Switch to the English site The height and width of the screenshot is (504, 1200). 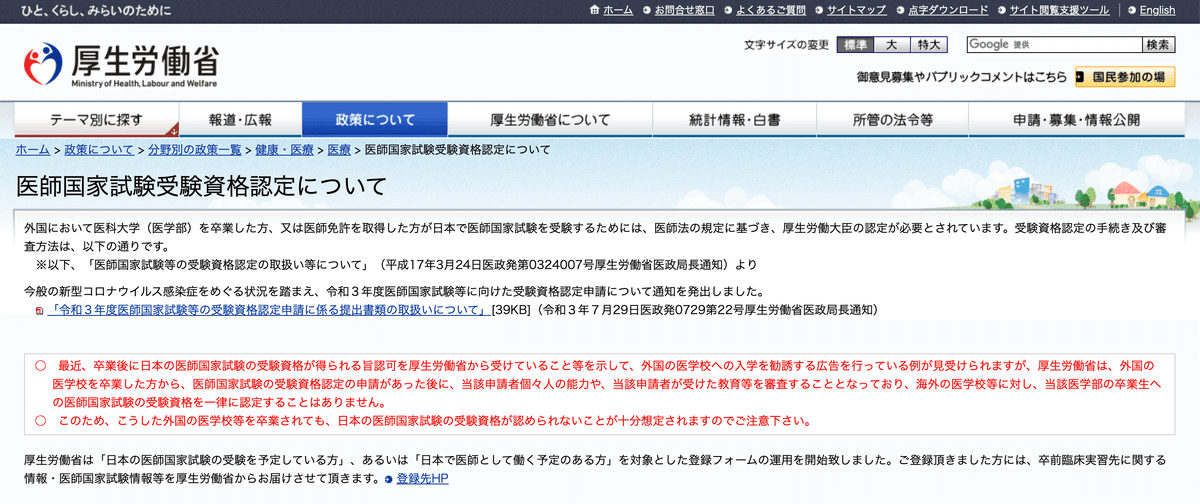(x=1157, y=10)
